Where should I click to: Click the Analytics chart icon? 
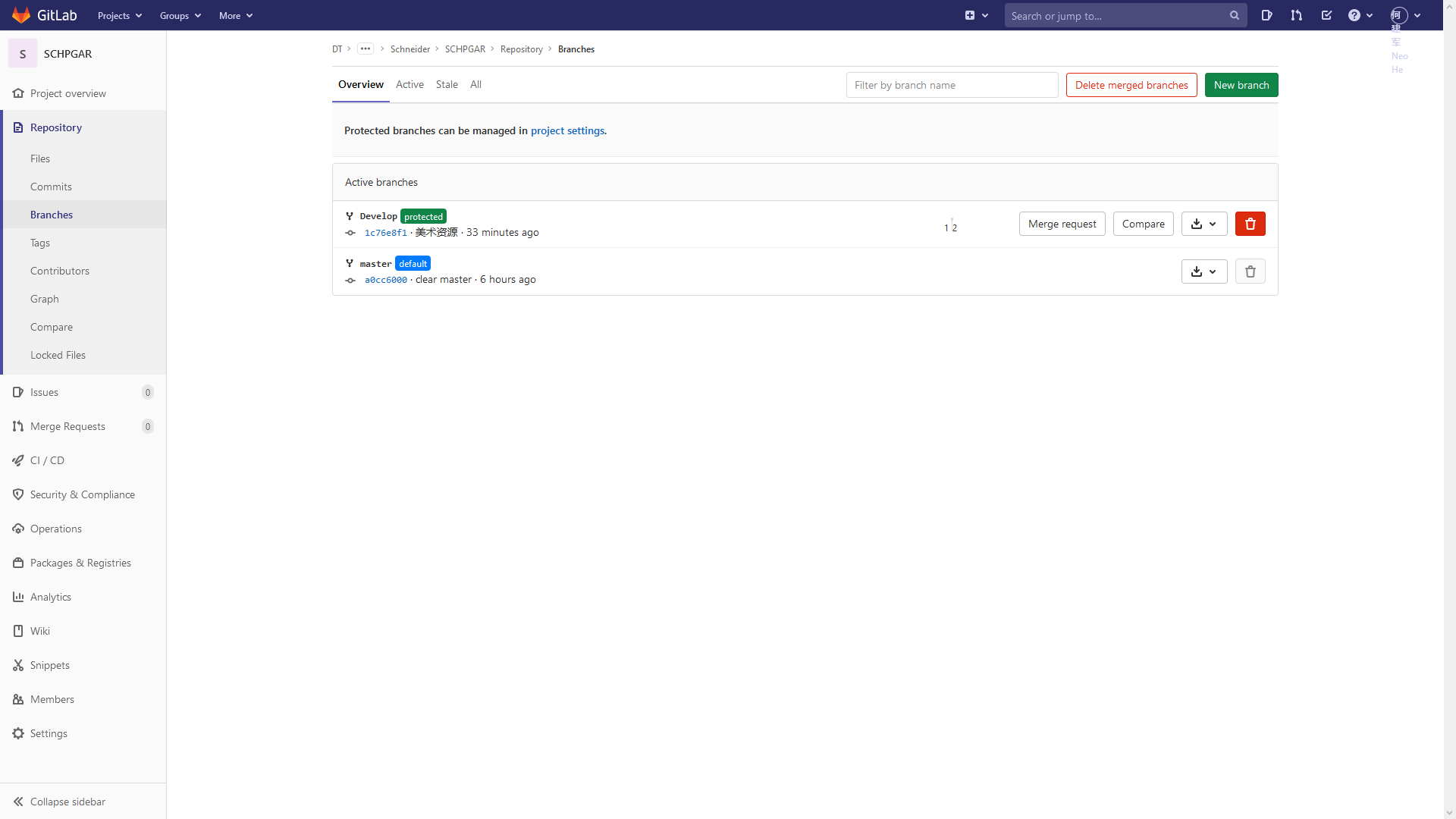coord(18,597)
